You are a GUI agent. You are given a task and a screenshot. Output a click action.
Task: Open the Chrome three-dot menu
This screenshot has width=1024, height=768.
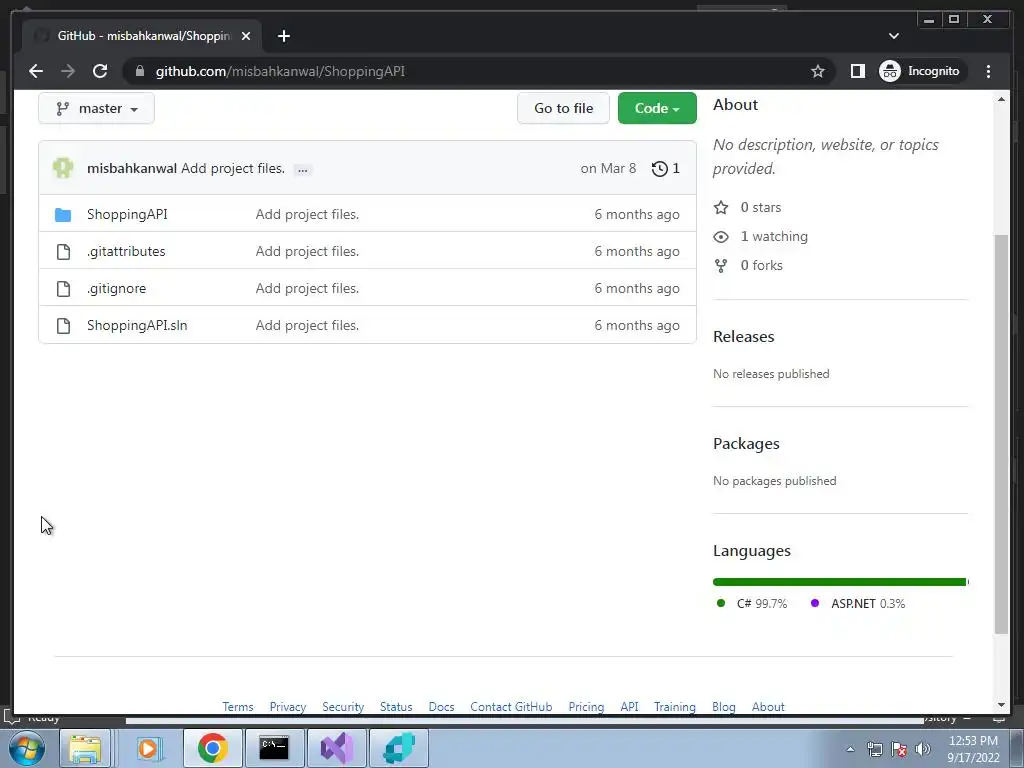tap(988, 71)
